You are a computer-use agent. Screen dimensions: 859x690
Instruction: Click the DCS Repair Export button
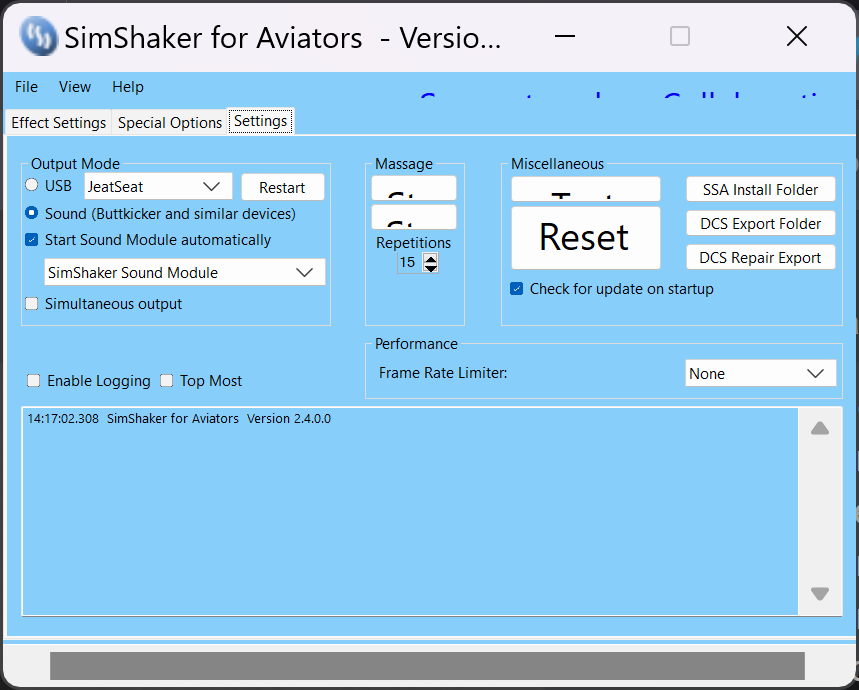(x=760, y=257)
